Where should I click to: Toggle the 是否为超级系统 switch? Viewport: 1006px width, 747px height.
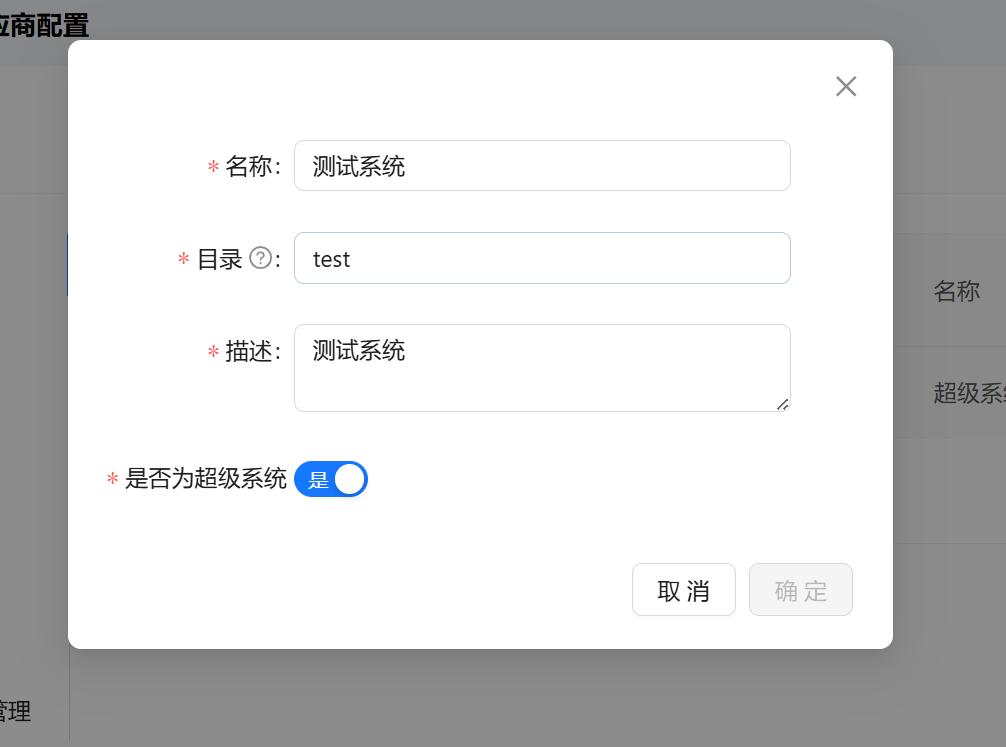331,479
